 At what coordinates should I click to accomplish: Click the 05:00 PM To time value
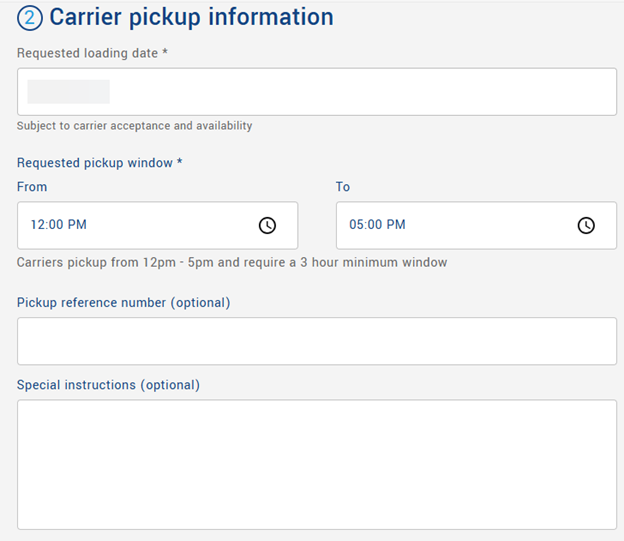pyautogui.click(x=377, y=225)
